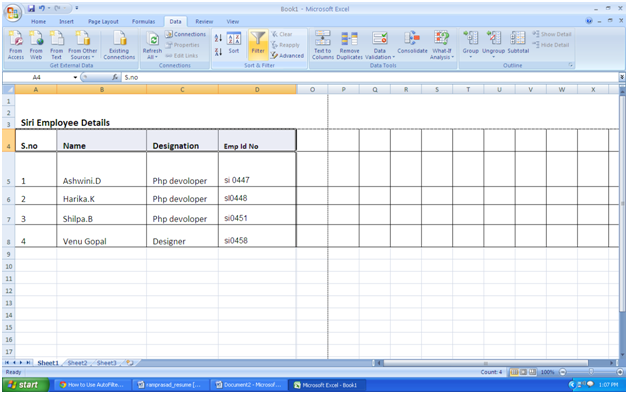This screenshot has height=394, width=628.
Task: Open the Existing Connections dialog
Action: click(x=119, y=45)
